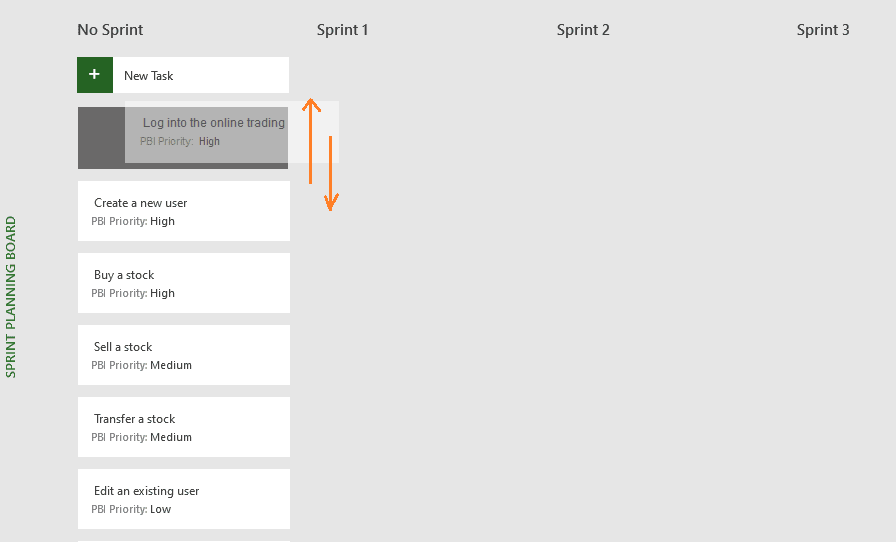Click Medium priority on Sell a stock card

click(x=171, y=365)
